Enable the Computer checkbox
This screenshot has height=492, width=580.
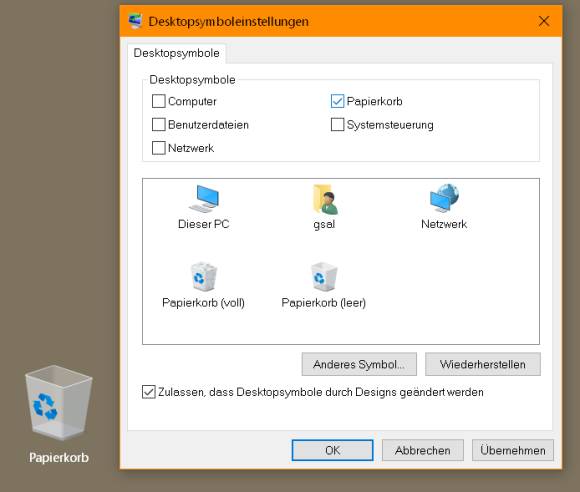click(x=159, y=101)
